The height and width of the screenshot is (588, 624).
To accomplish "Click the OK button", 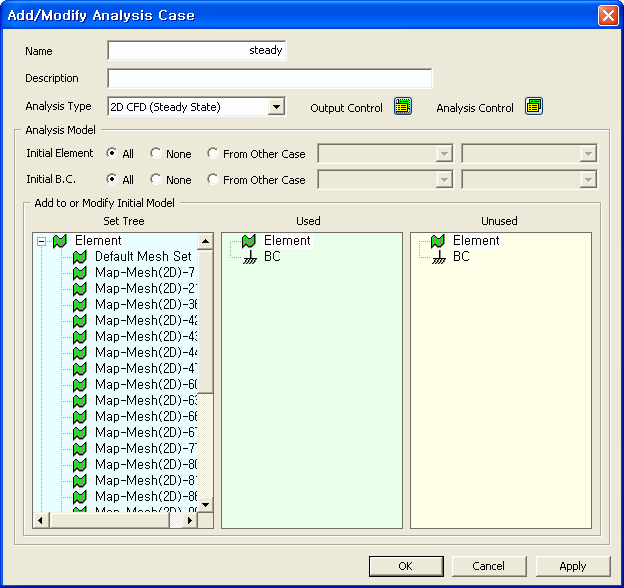I will pyautogui.click(x=405, y=566).
